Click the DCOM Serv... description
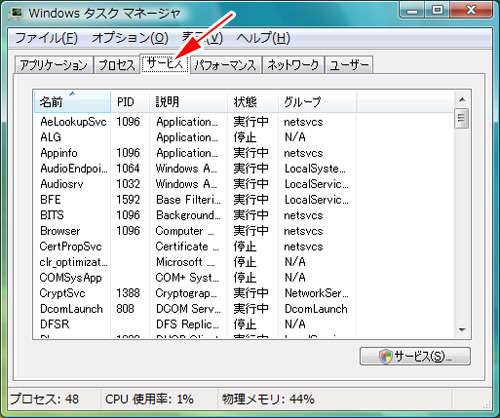 (188, 309)
